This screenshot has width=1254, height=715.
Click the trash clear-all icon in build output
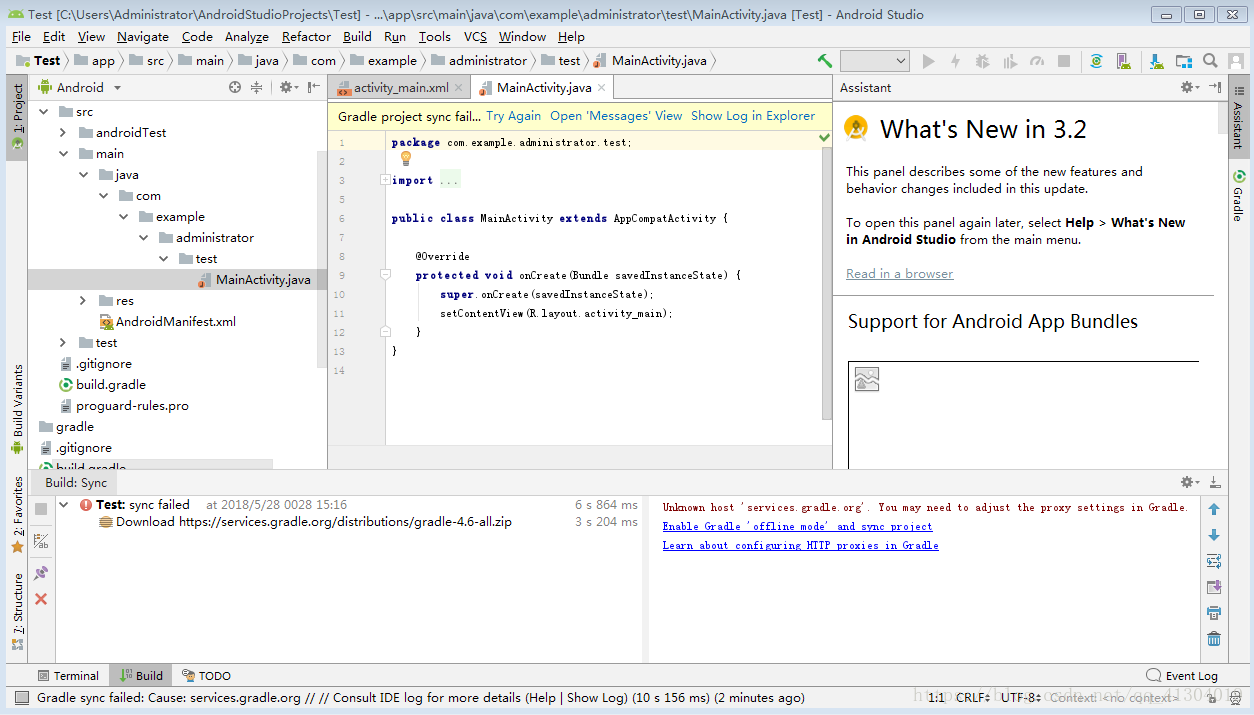point(1214,639)
